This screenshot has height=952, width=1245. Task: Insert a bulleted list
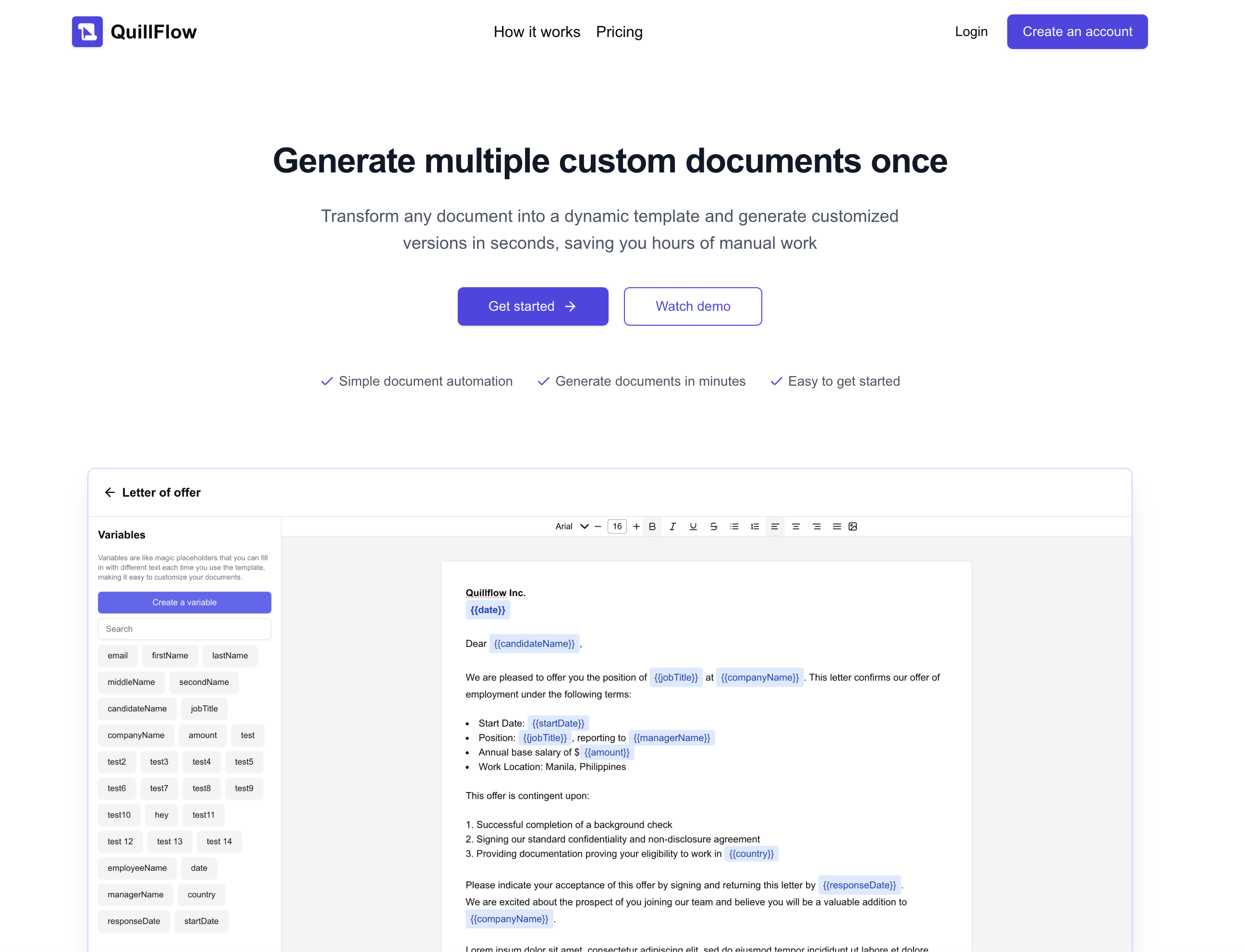point(734,526)
